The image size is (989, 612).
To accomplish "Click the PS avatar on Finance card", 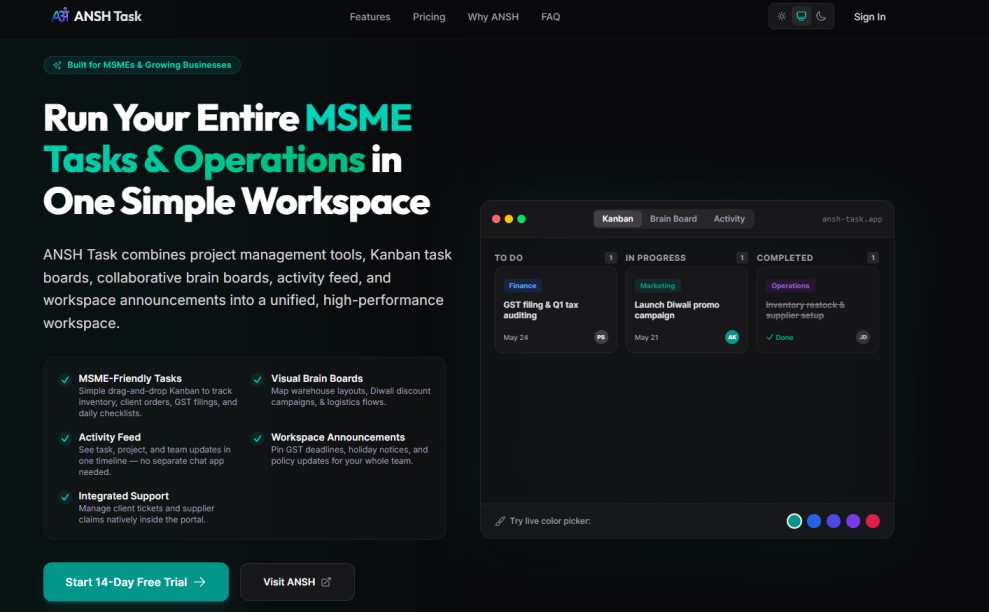I will (x=601, y=337).
